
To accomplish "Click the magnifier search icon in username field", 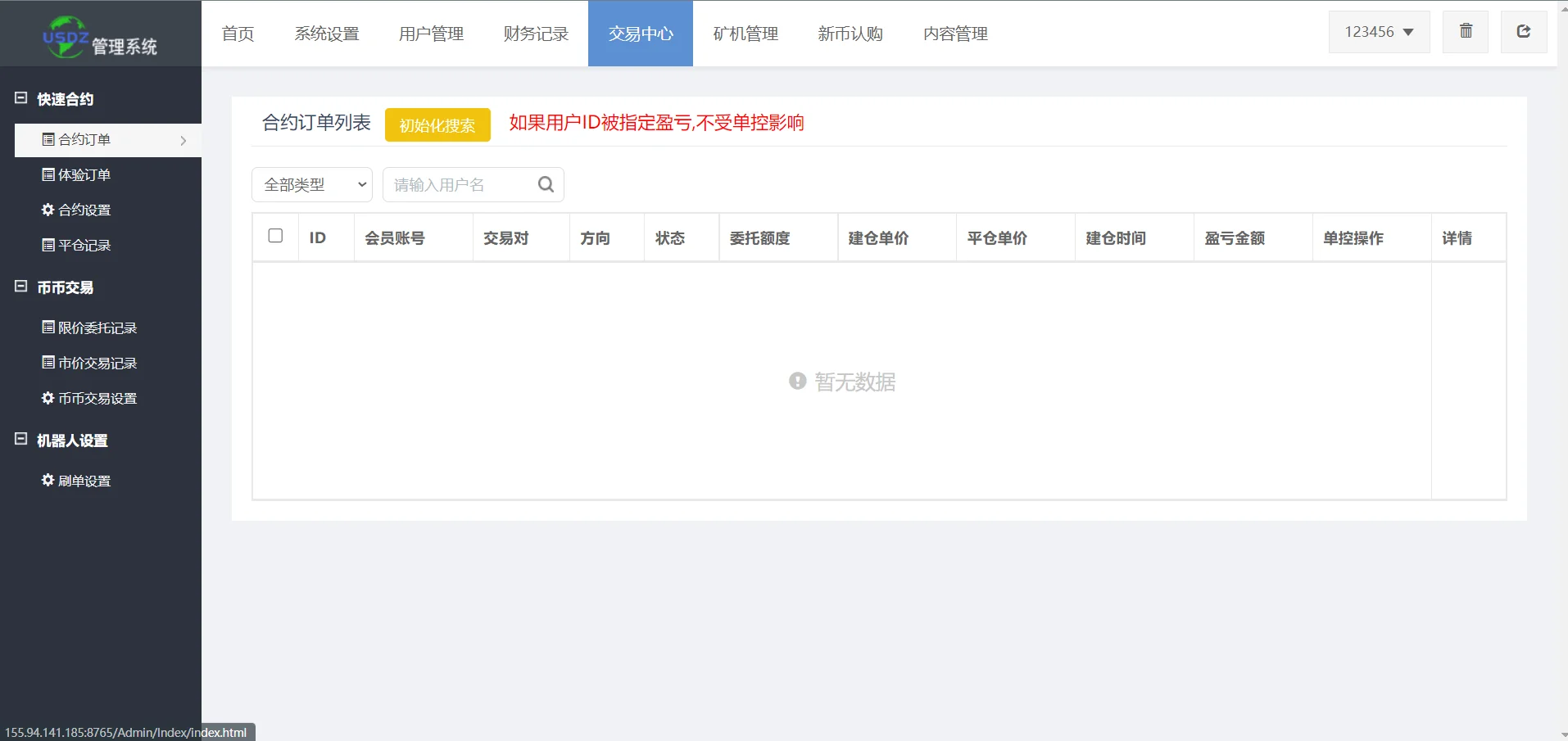I will click(546, 185).
